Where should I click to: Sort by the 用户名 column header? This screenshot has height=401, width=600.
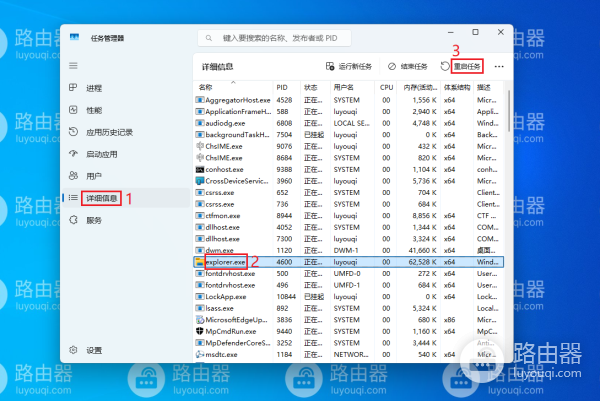pyautogui.click(x=352, y=88)
